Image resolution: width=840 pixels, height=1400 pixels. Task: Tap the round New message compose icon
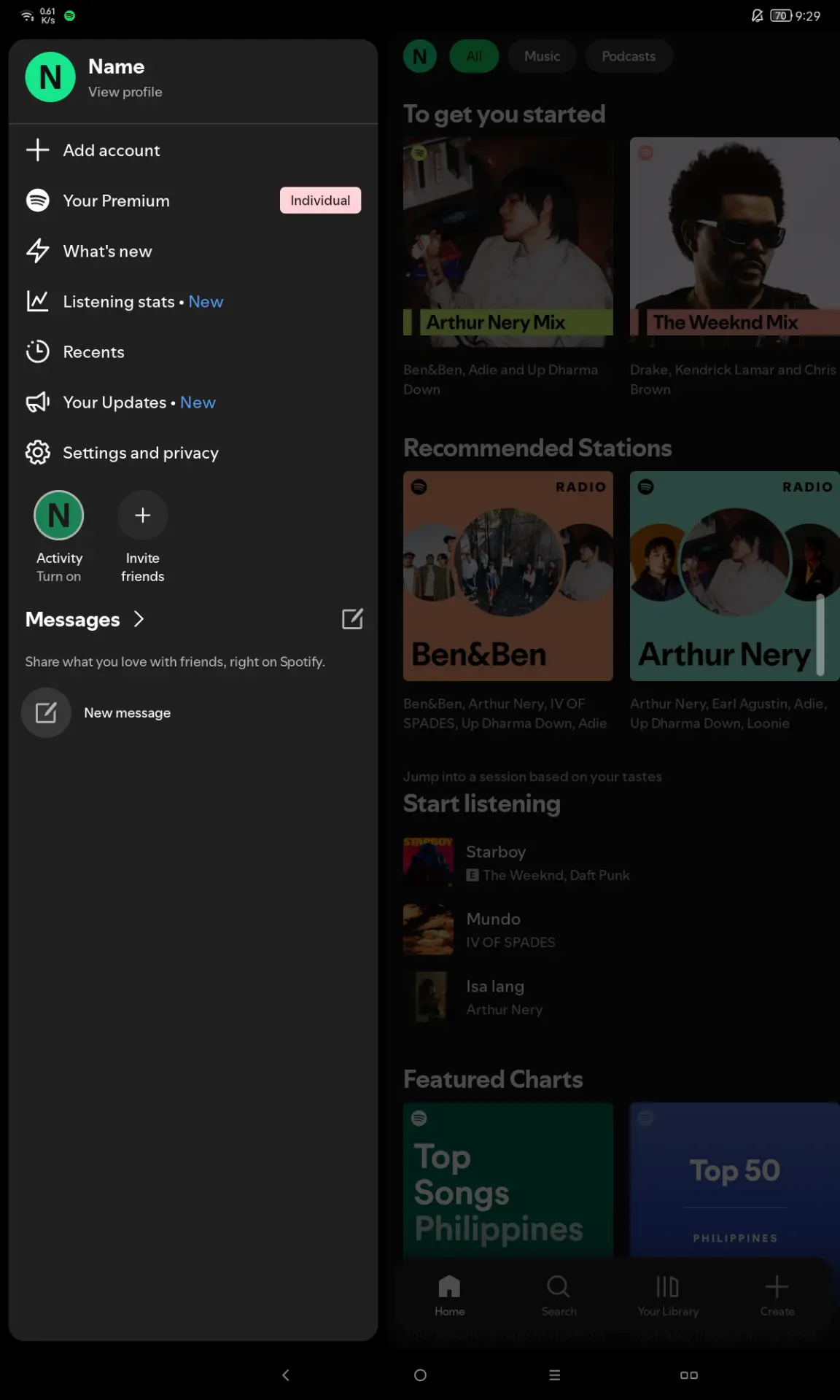coord(46,712)
